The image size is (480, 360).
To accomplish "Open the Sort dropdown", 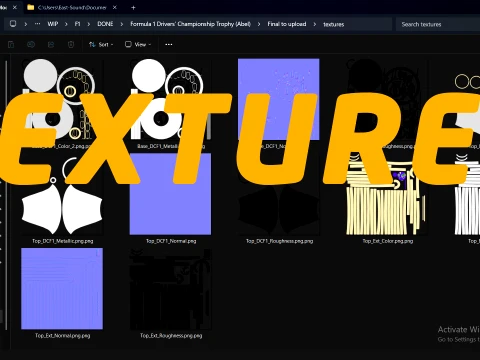I will [101, 44].
